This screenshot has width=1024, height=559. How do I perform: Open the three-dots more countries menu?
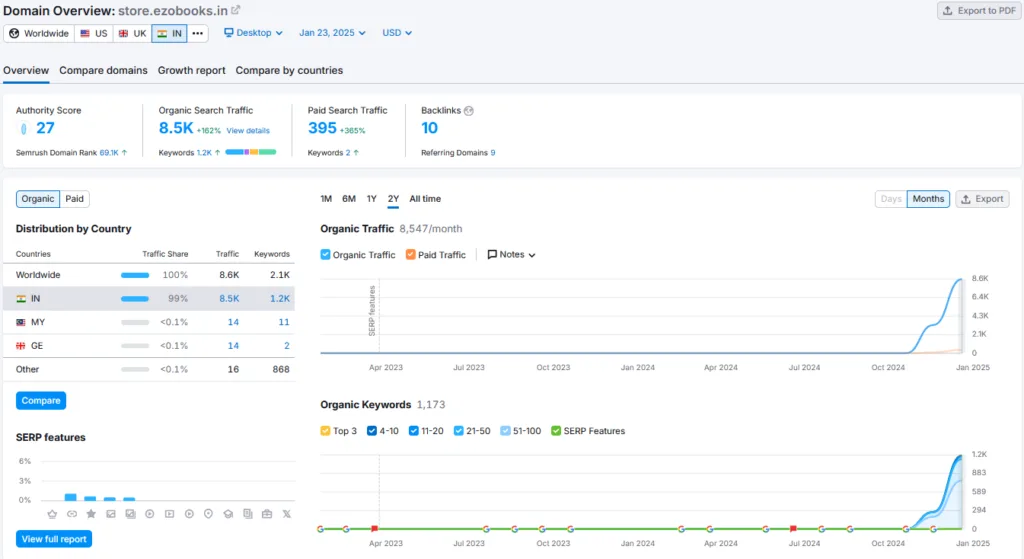[x=197, y=33]
